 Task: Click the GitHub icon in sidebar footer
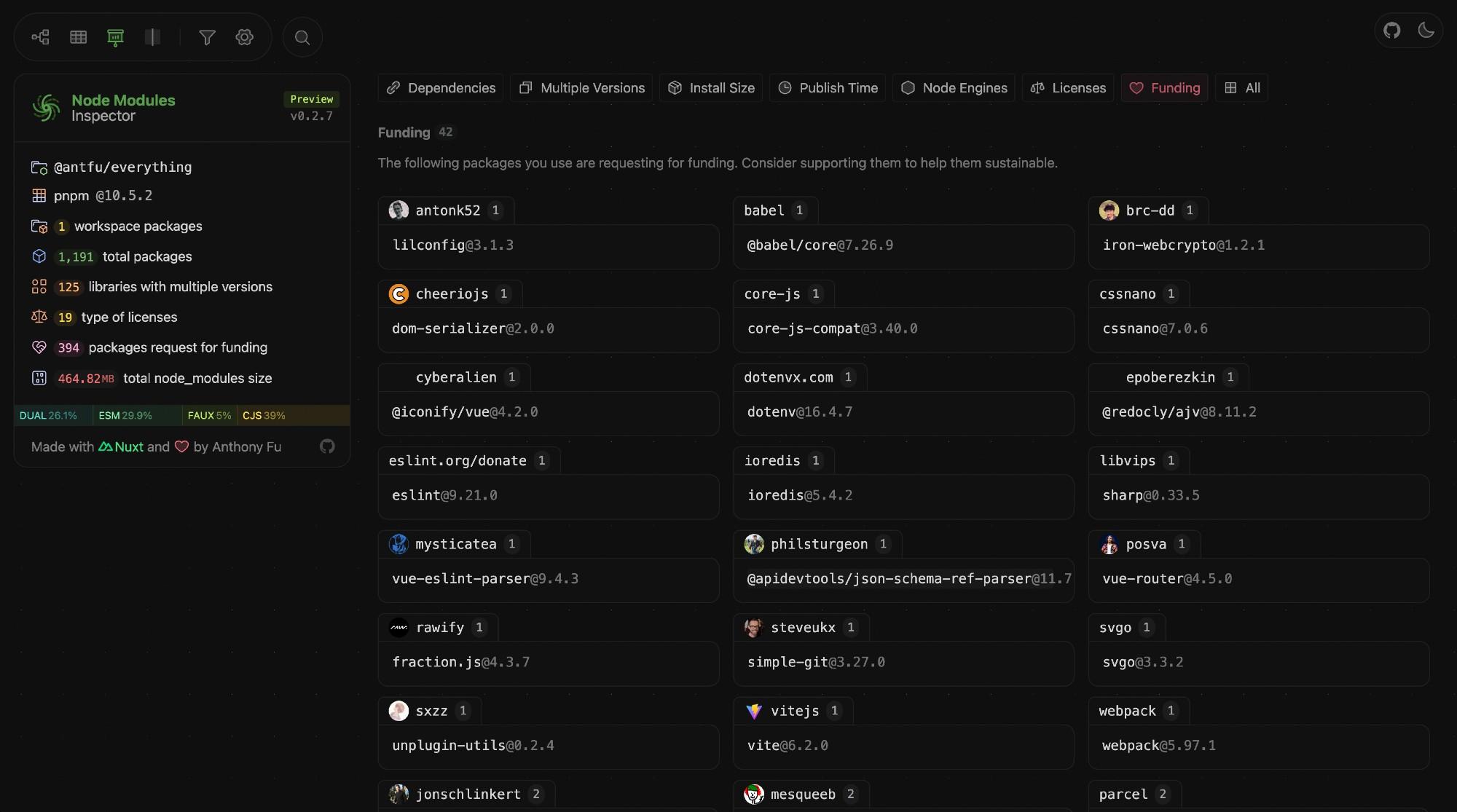[x=327, y=446]
